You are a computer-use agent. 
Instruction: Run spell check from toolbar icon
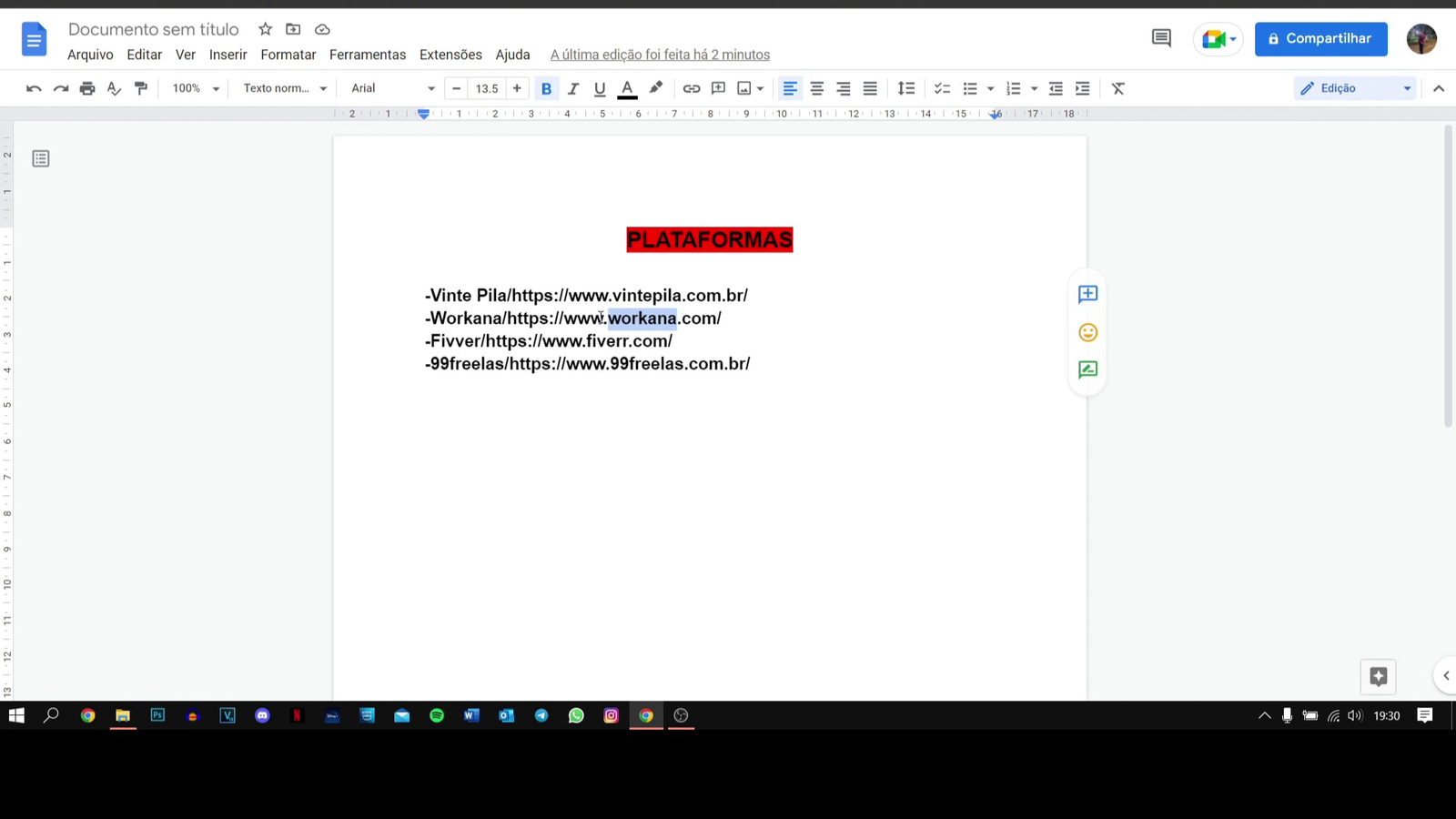[x=114, y=88]
